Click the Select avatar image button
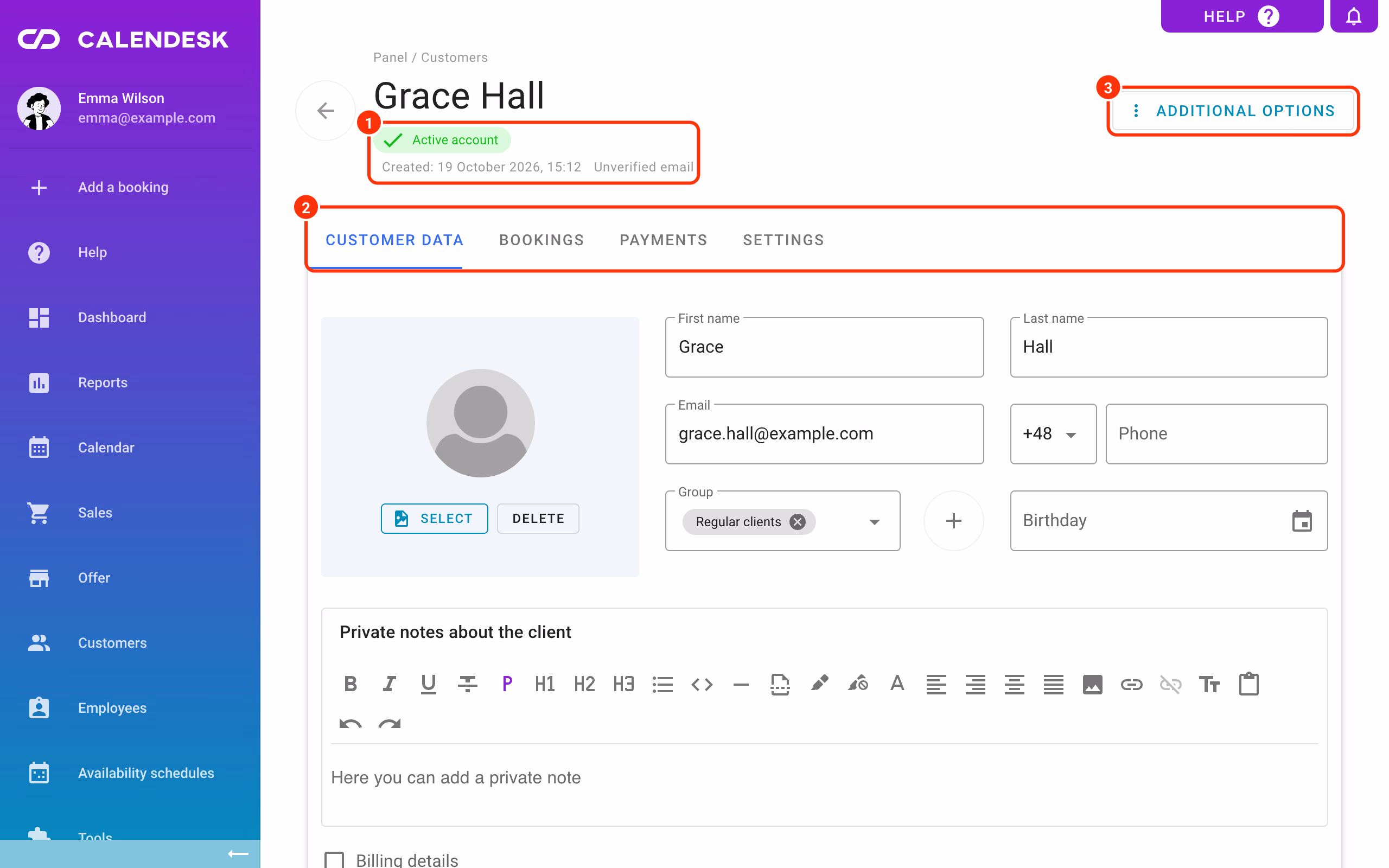 [435, 519]
